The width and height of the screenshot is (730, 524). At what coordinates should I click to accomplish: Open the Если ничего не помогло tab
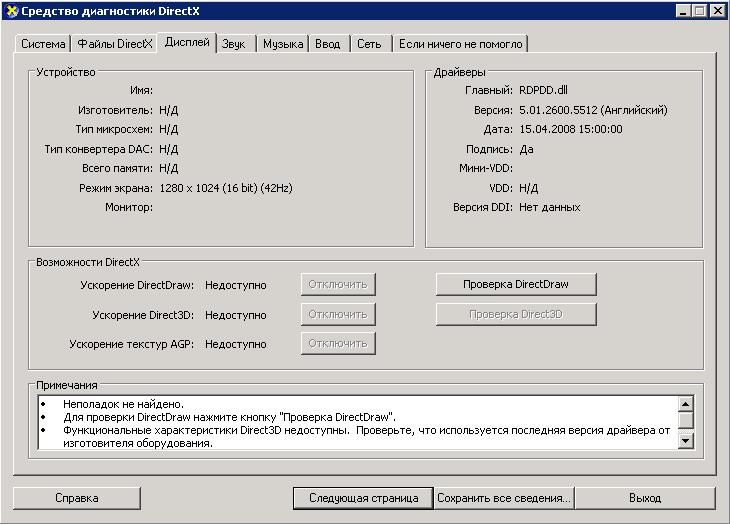point(460,44)
